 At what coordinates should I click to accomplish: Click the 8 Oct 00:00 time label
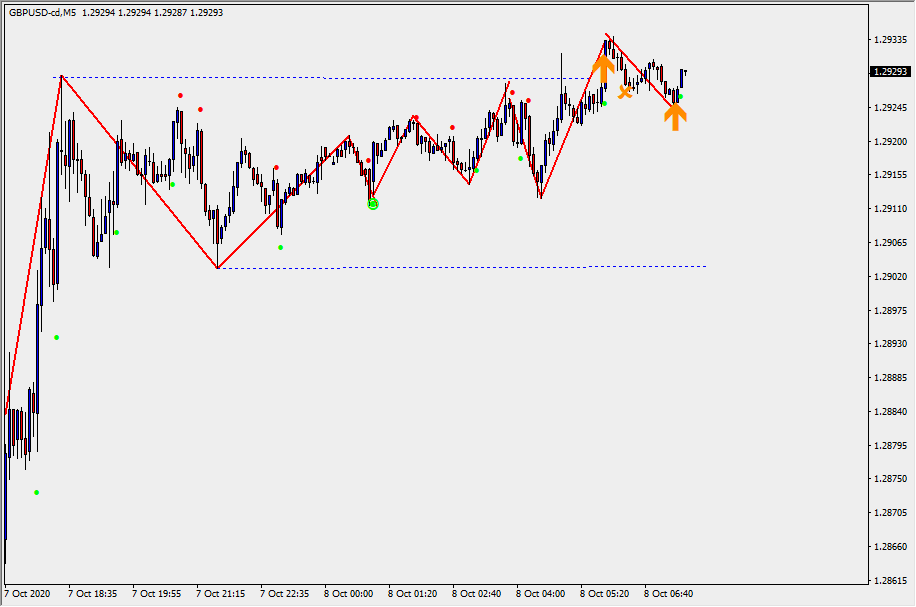(x=348, y=593)
